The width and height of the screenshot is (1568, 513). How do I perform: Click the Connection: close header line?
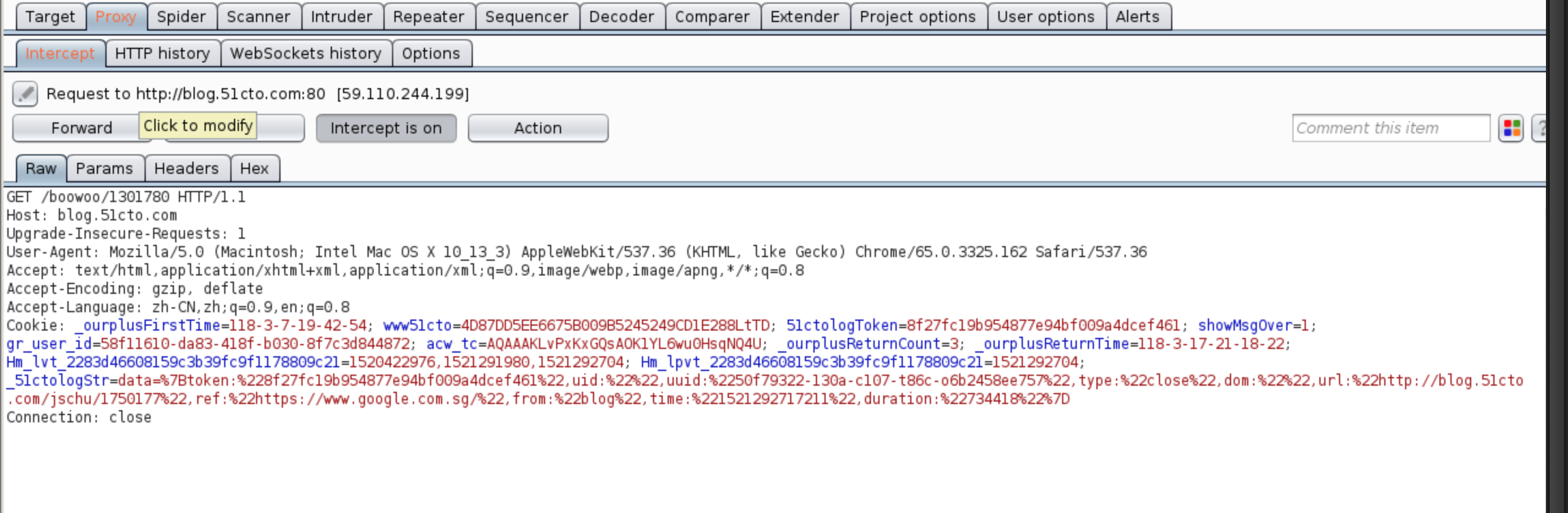(79, 418)
